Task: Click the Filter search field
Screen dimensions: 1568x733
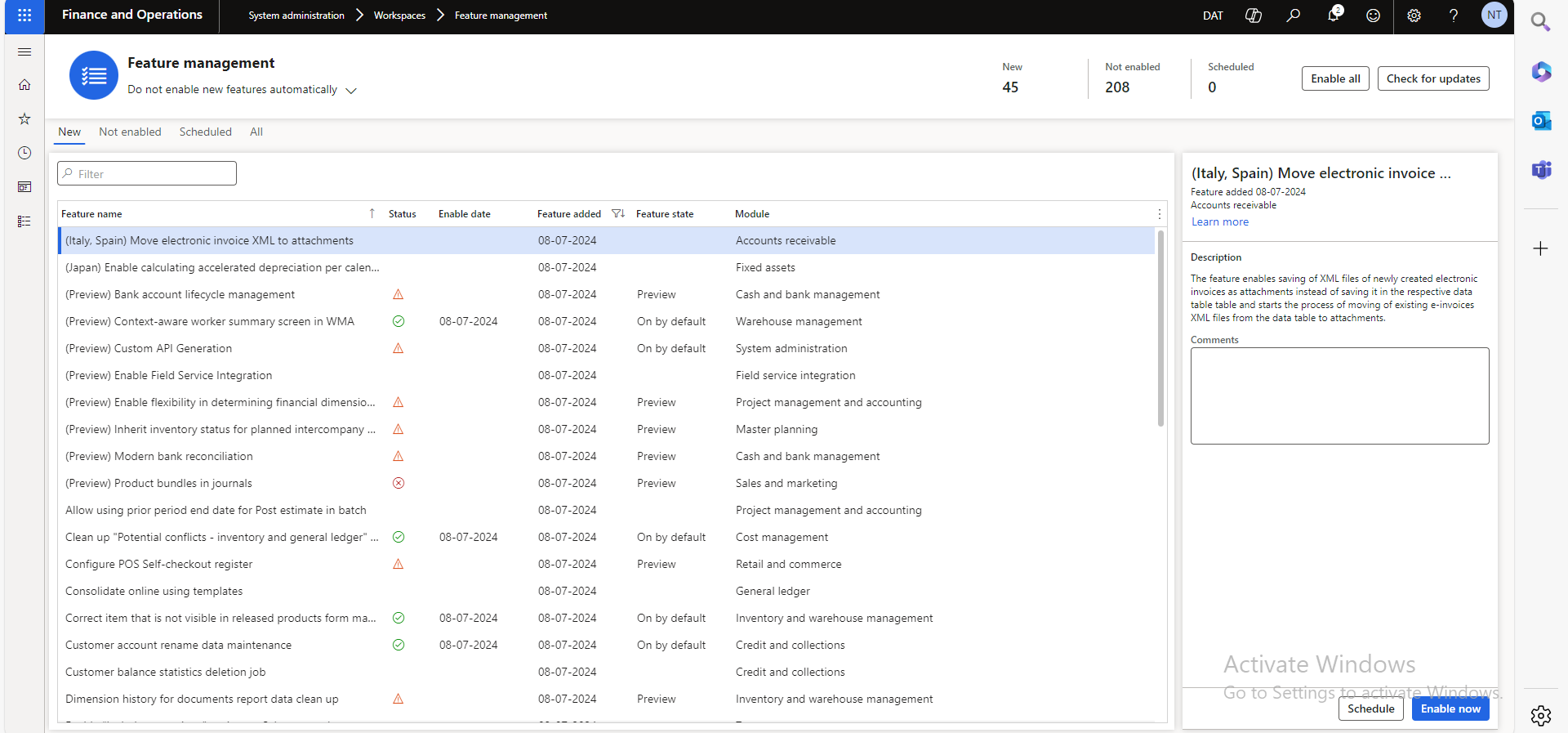Action: click(147, 173)
